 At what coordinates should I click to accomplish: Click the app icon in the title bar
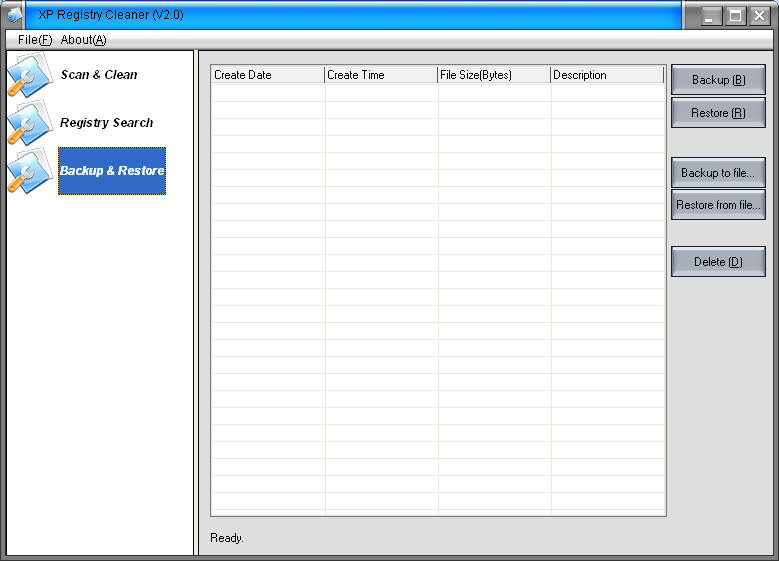[14, 15]
